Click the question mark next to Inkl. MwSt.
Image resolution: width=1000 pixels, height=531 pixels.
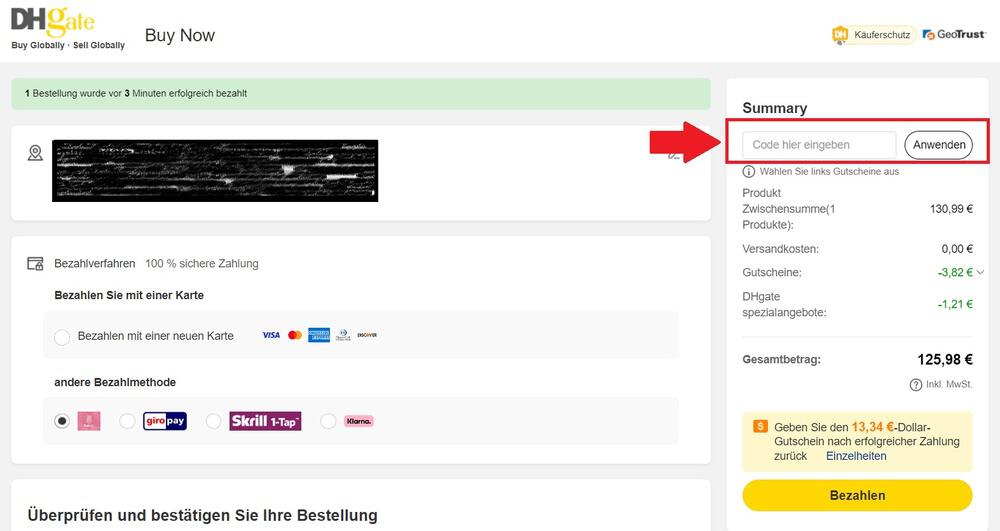915,385
